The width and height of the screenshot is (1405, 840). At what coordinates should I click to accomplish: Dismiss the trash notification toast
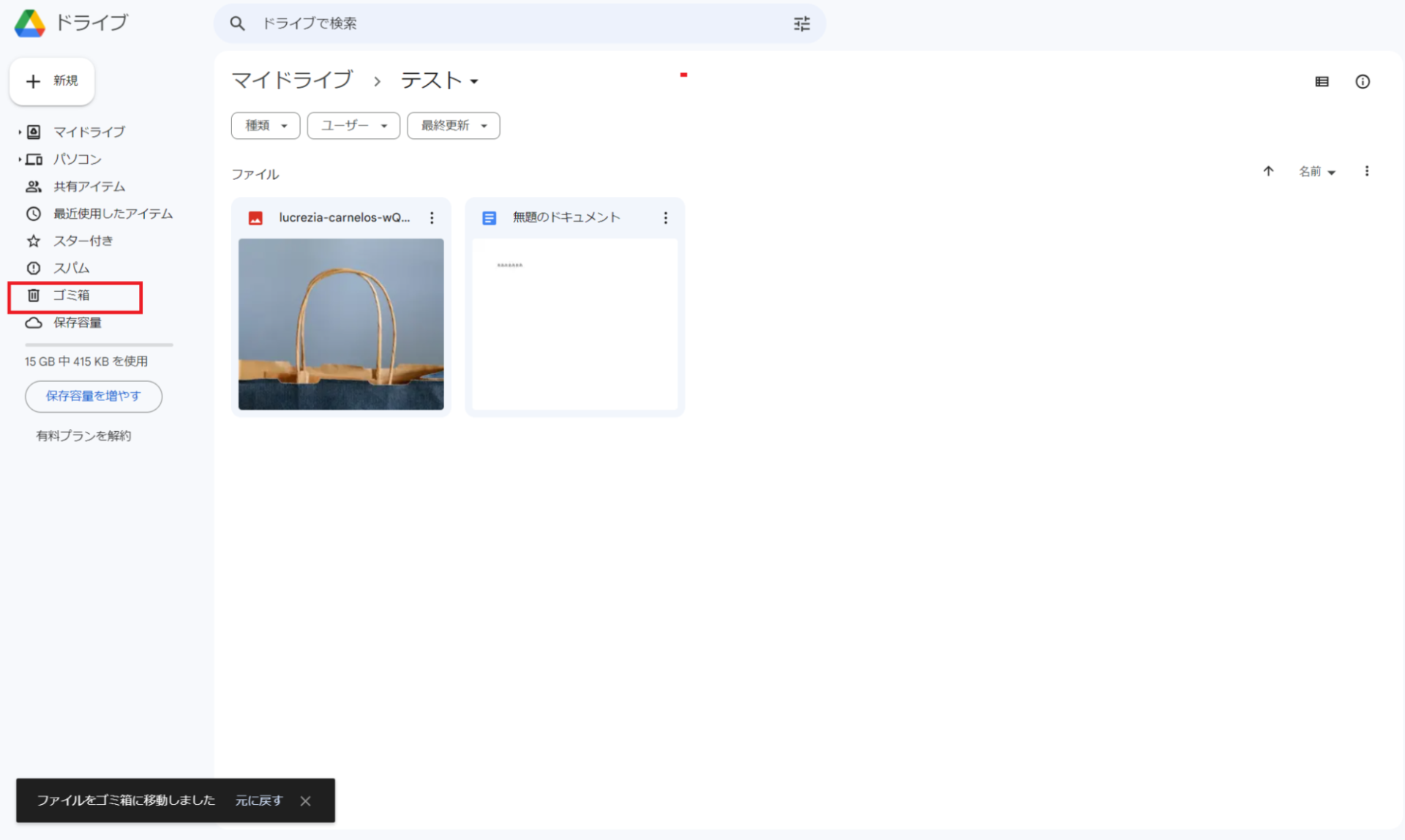click(305, 801)
